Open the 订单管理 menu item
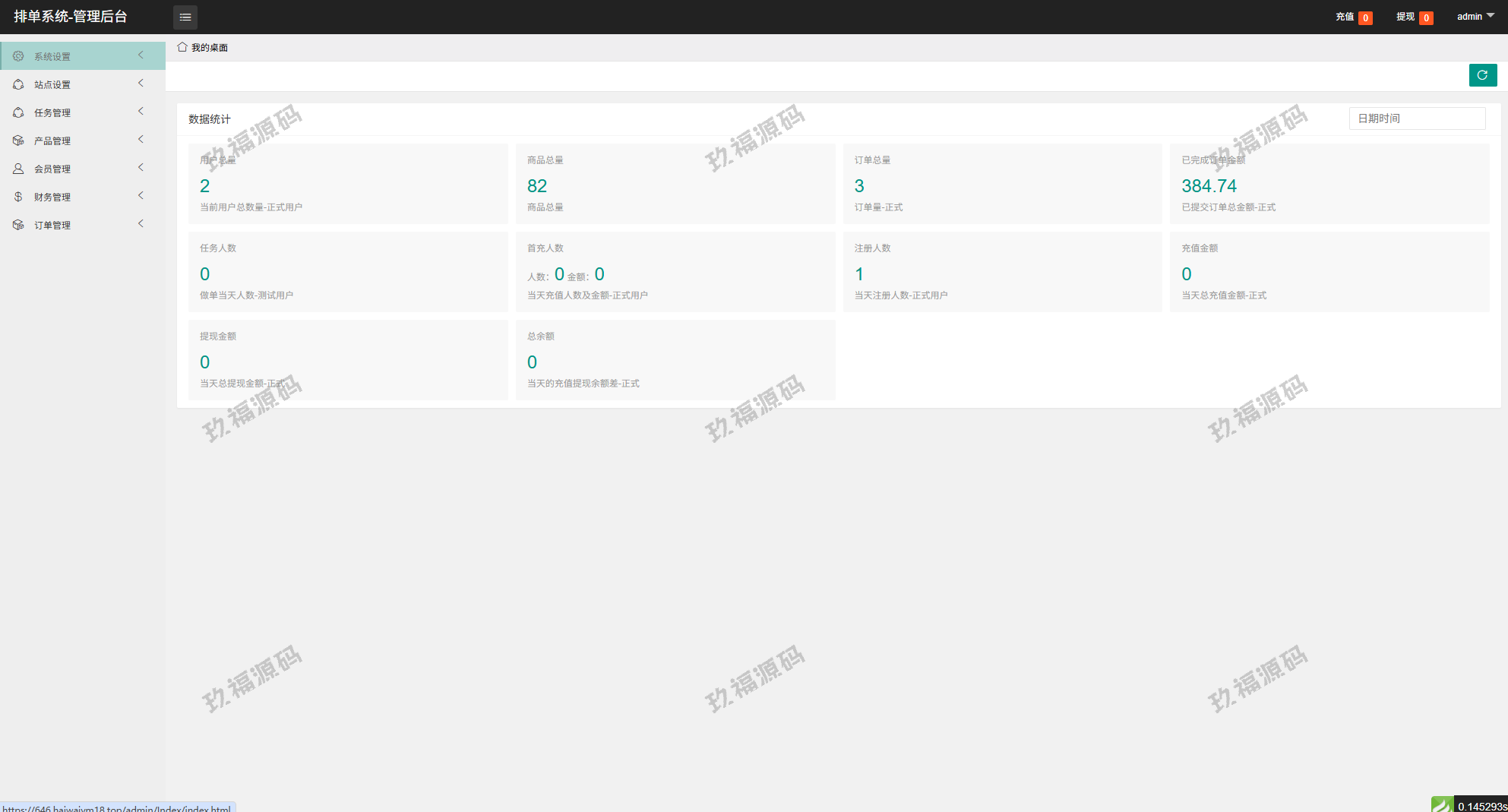 click(x=52, y=225)
